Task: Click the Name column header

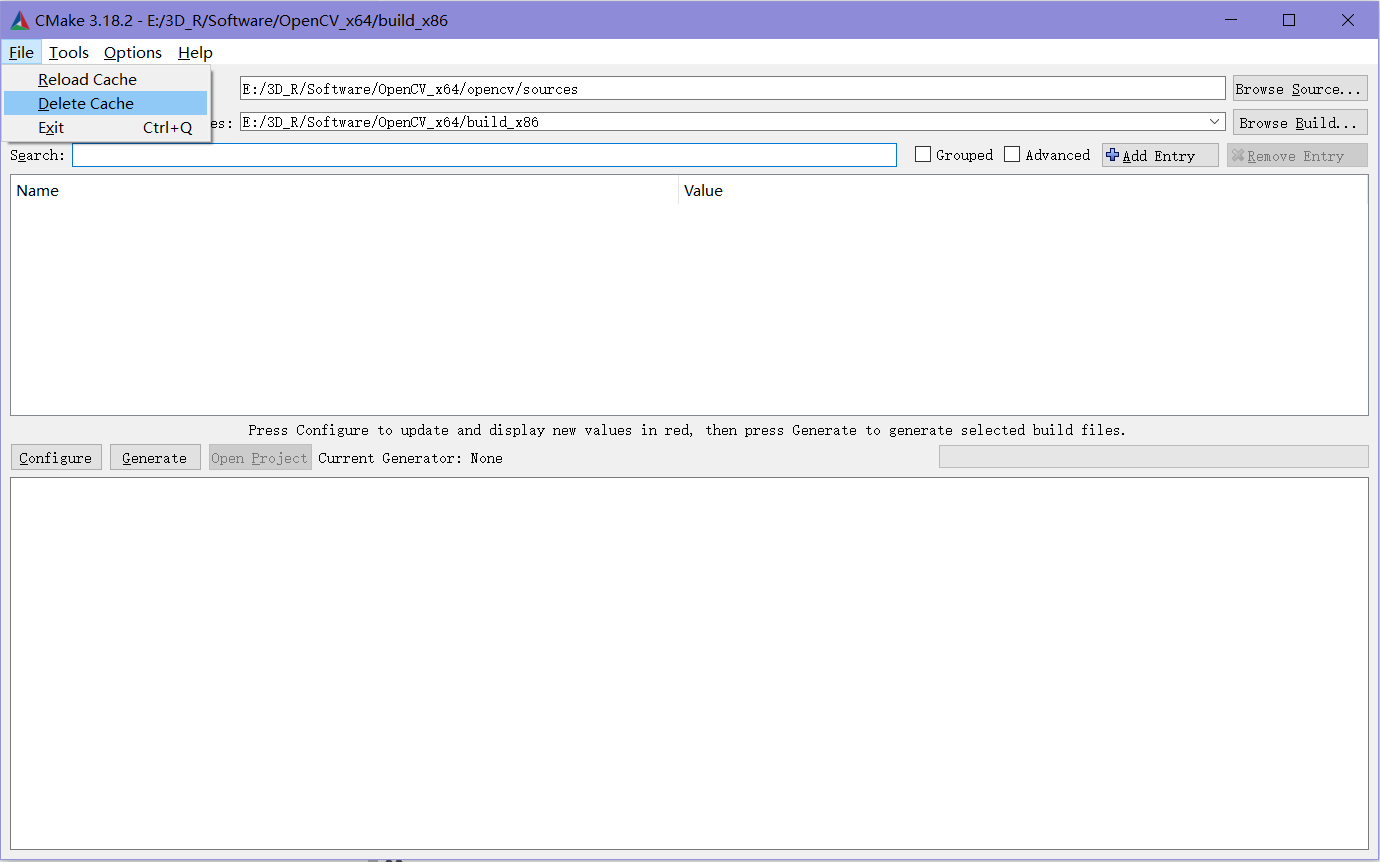Action: (x=345, y=190)
